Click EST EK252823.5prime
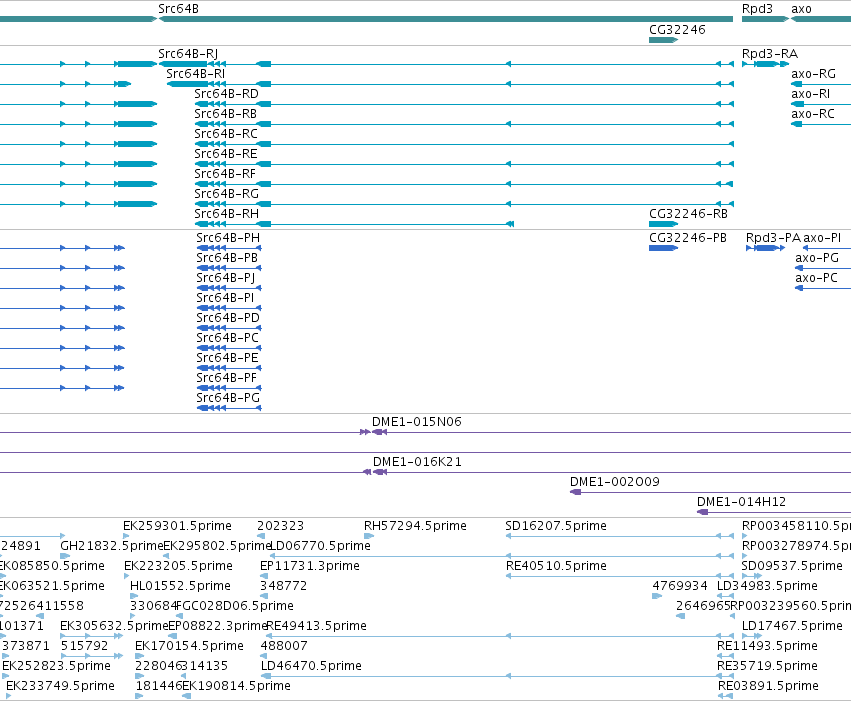Image resolution: width=851 pixels, height=701 pixels. coord(56,667)
